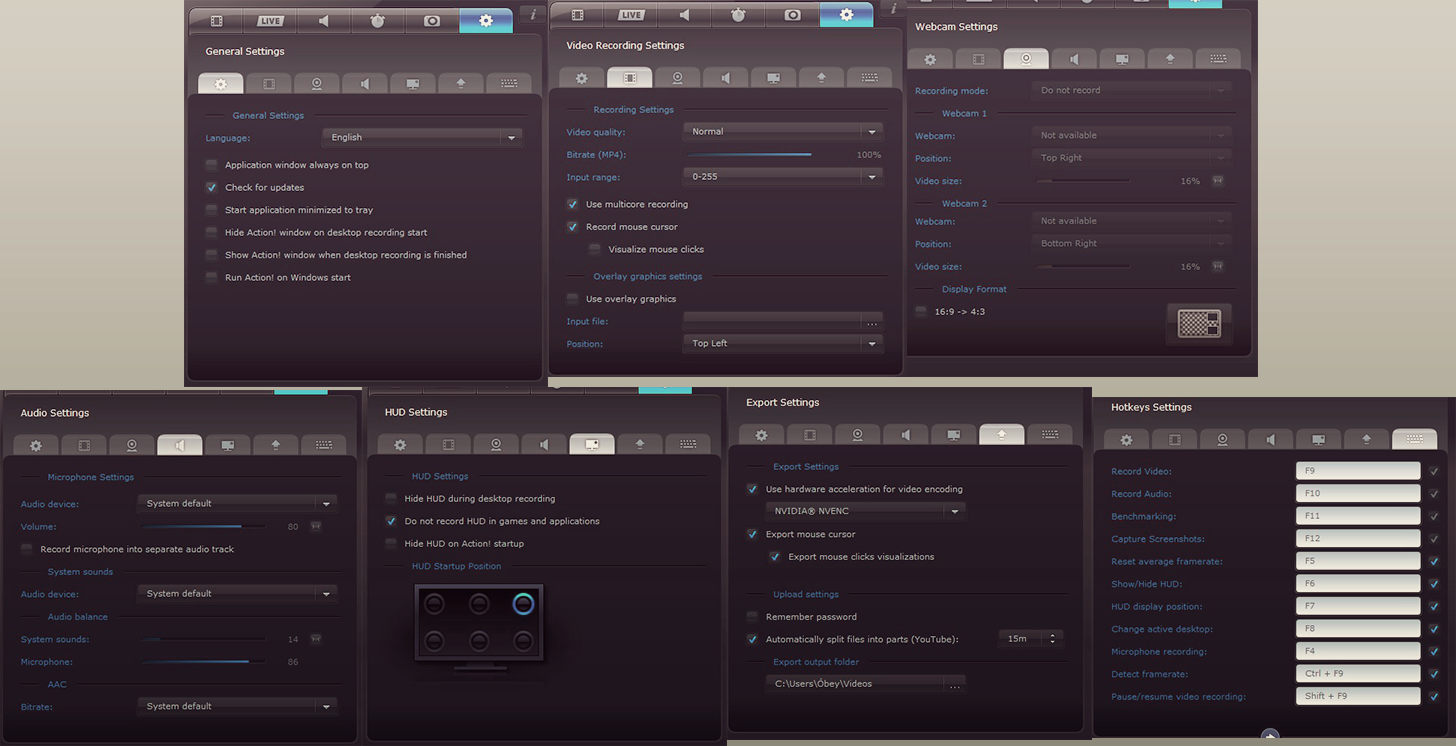Open Microphone Audio device dropdown
Viewport: 1456px width, 746px height.
(237, 503)
